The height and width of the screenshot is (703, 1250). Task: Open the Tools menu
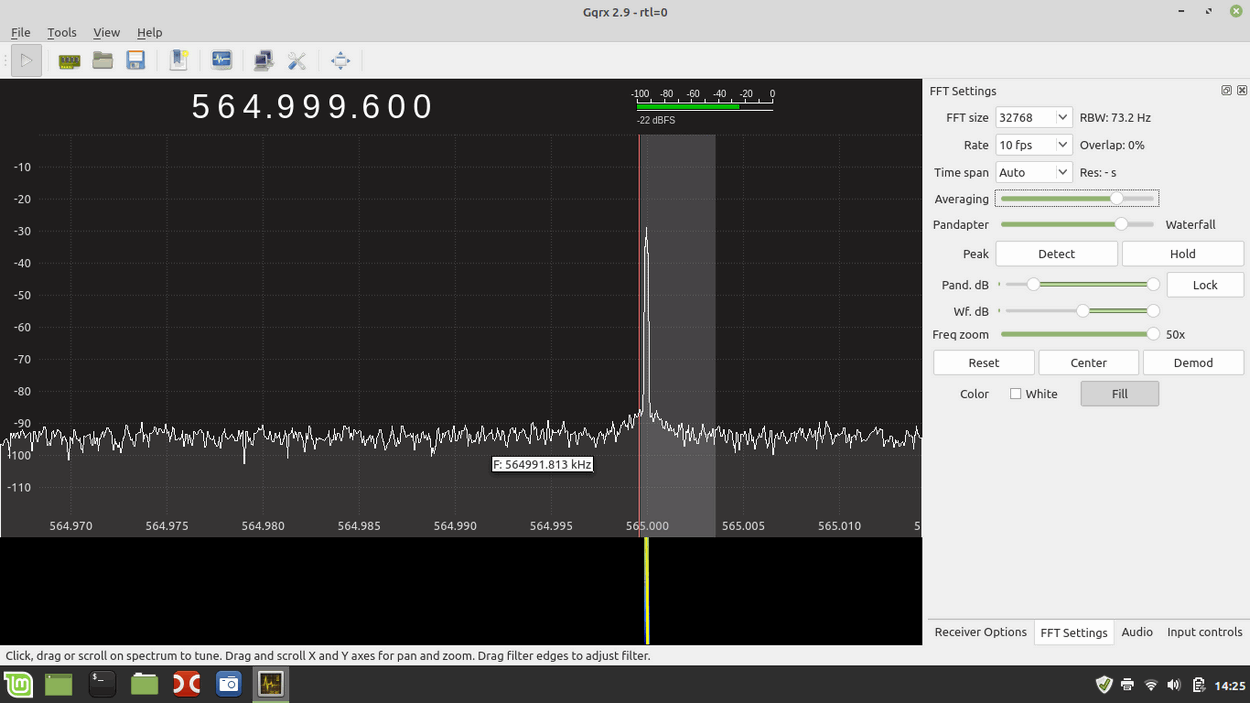click(x=62, y=32)
